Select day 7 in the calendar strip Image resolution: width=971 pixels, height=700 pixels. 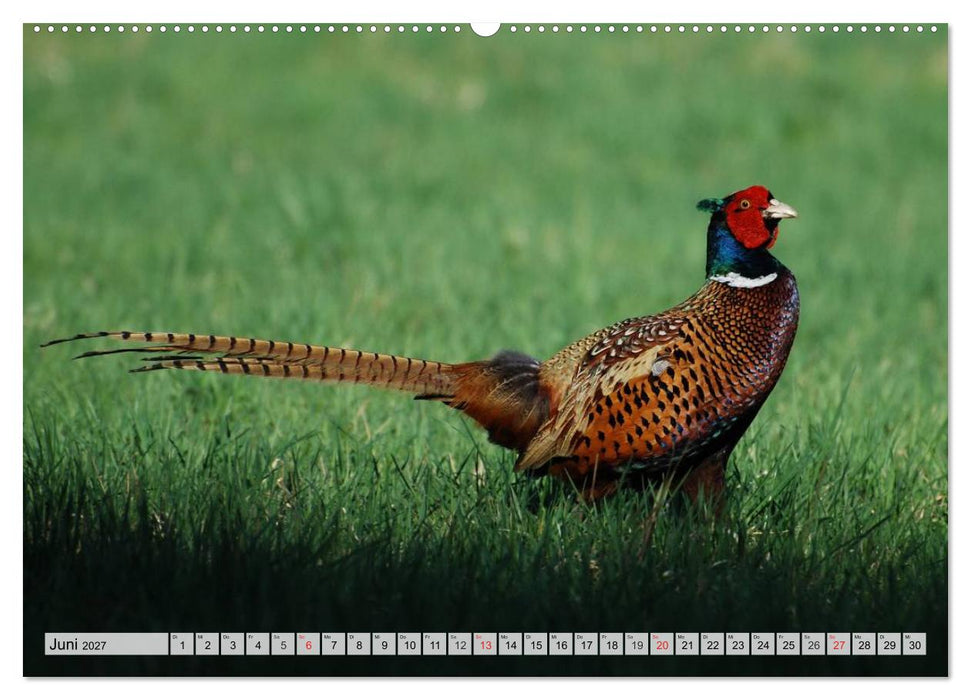tap(333, 644)
